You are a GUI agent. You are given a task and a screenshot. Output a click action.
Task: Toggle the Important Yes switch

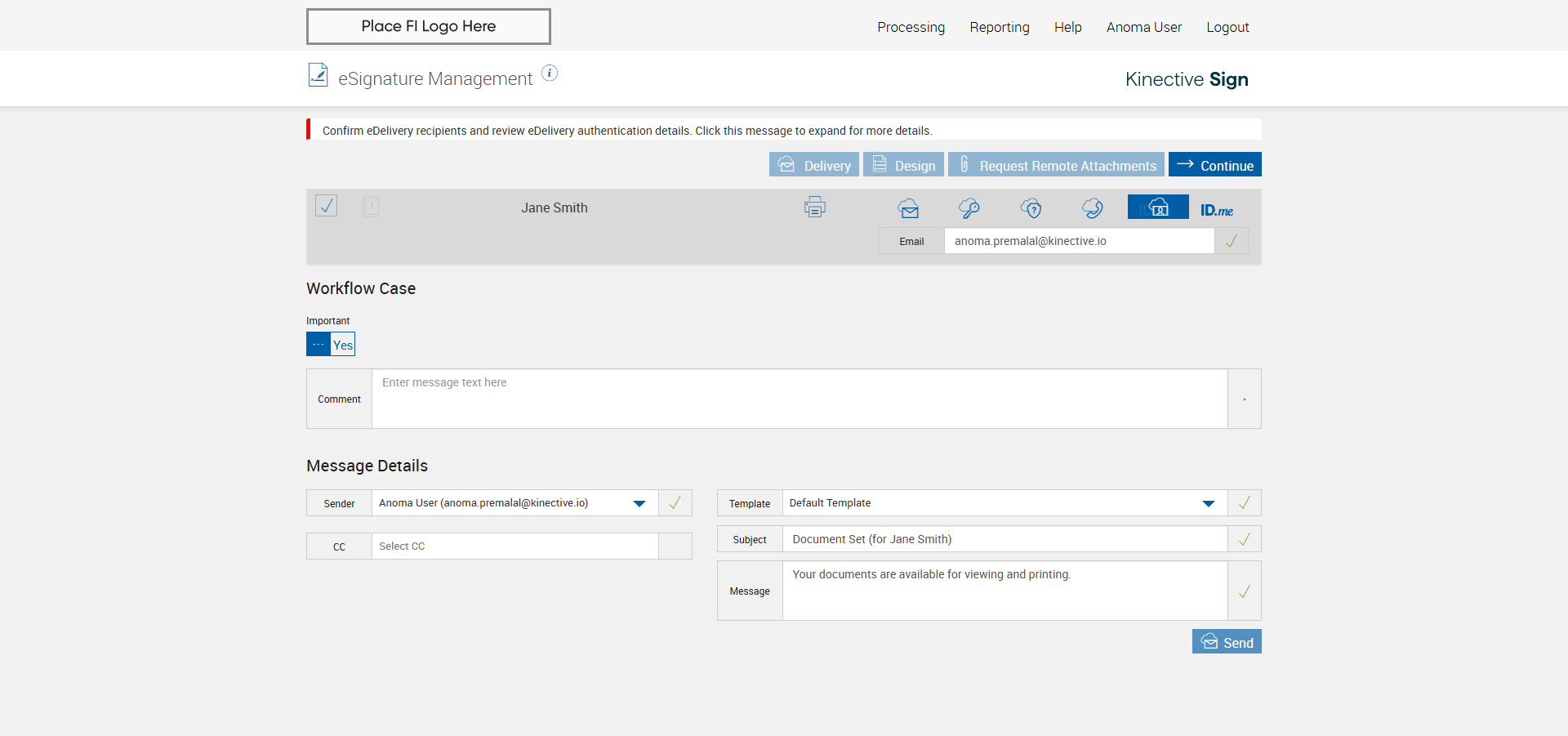coord(331,344)
